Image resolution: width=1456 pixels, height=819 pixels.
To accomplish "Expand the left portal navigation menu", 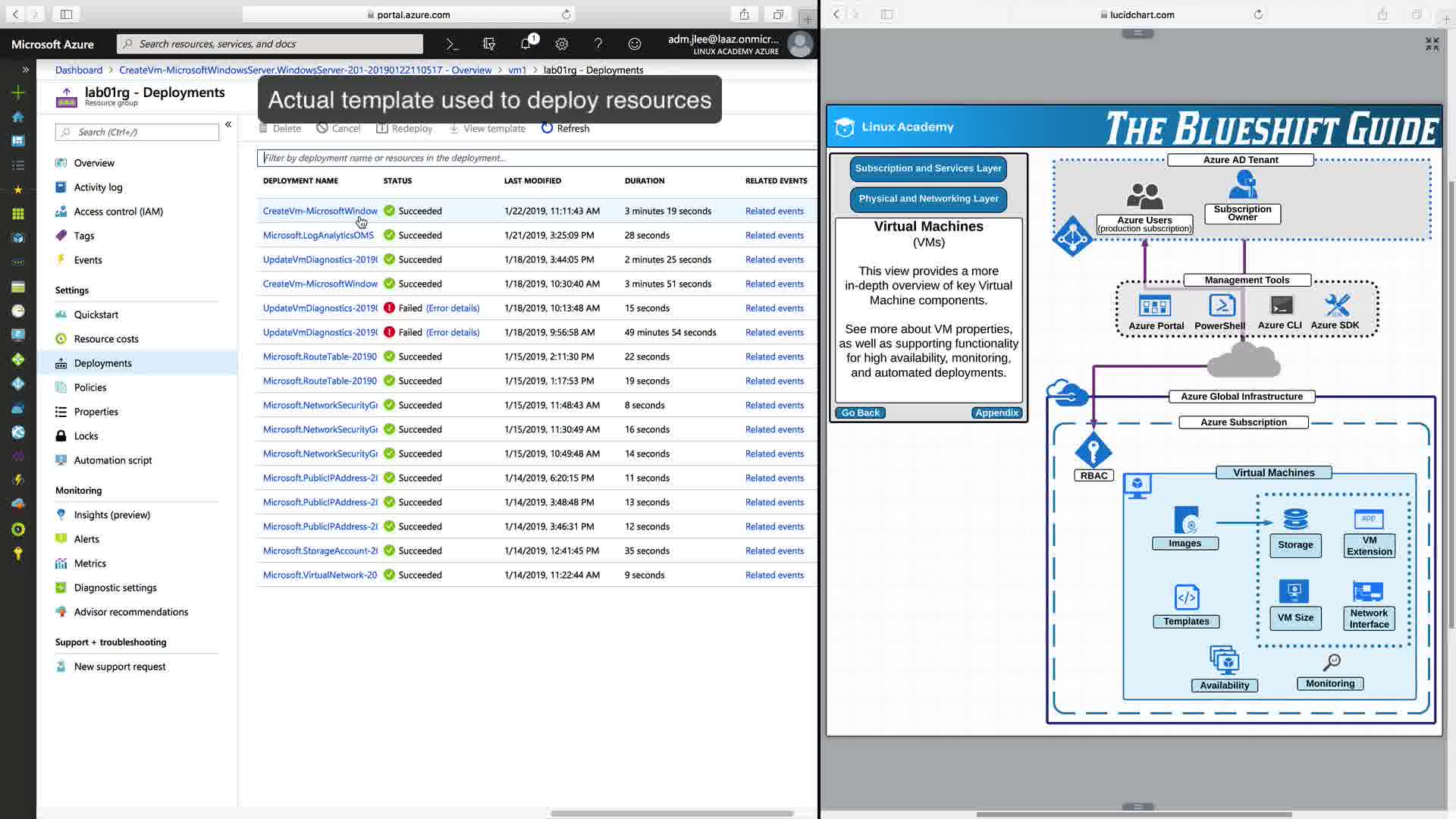I will tap(25, 70).
